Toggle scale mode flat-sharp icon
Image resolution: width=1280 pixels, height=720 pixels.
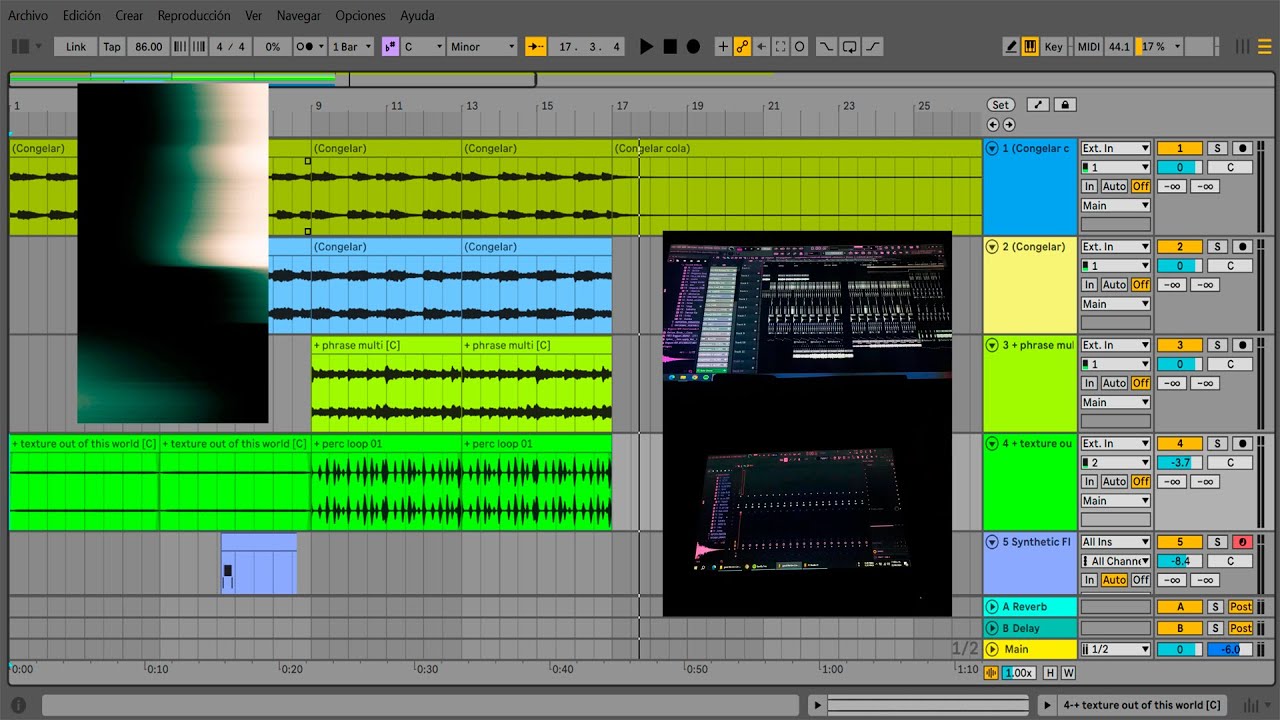tap(390, 47)
